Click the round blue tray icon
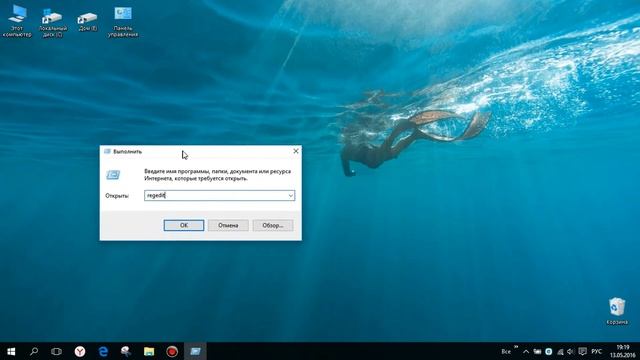The width and height of the screenshot is (640, 360). point(549,351)
